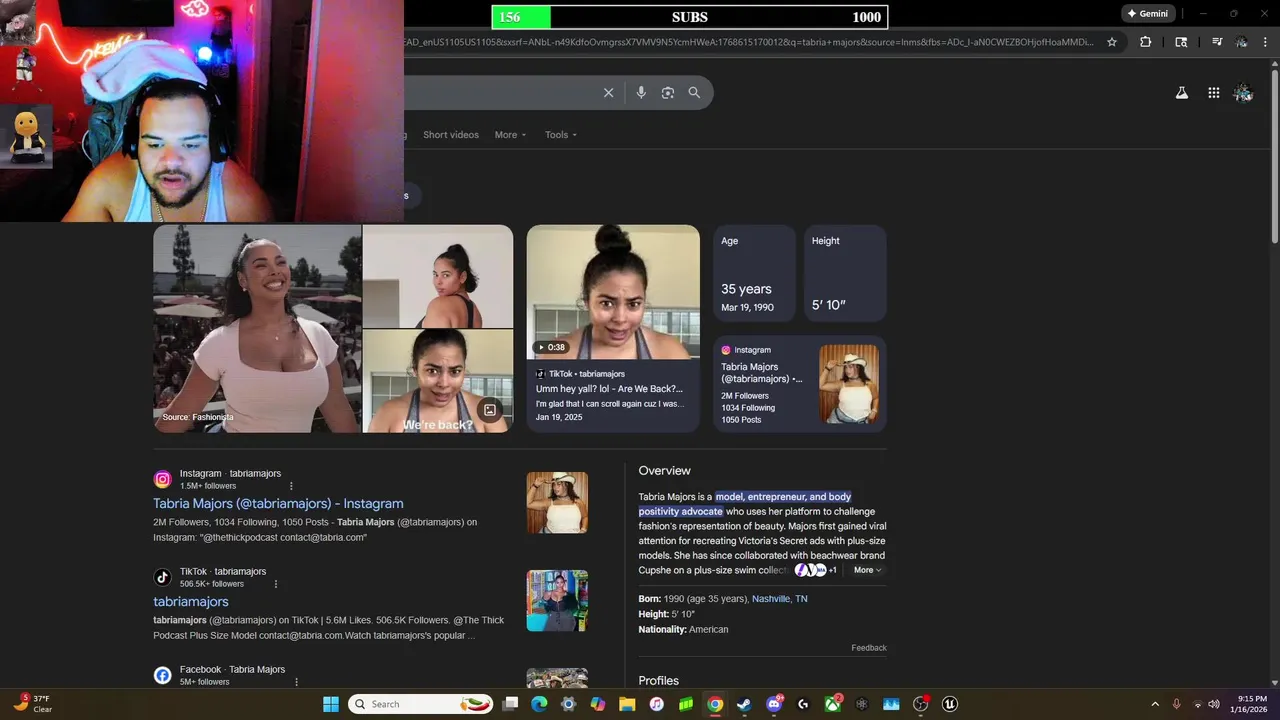Viewport: 1280px width, 720px height.
Task: Open Tabria Majors Instagram result link
Action: pyautogui.click(x=278, y=503)
